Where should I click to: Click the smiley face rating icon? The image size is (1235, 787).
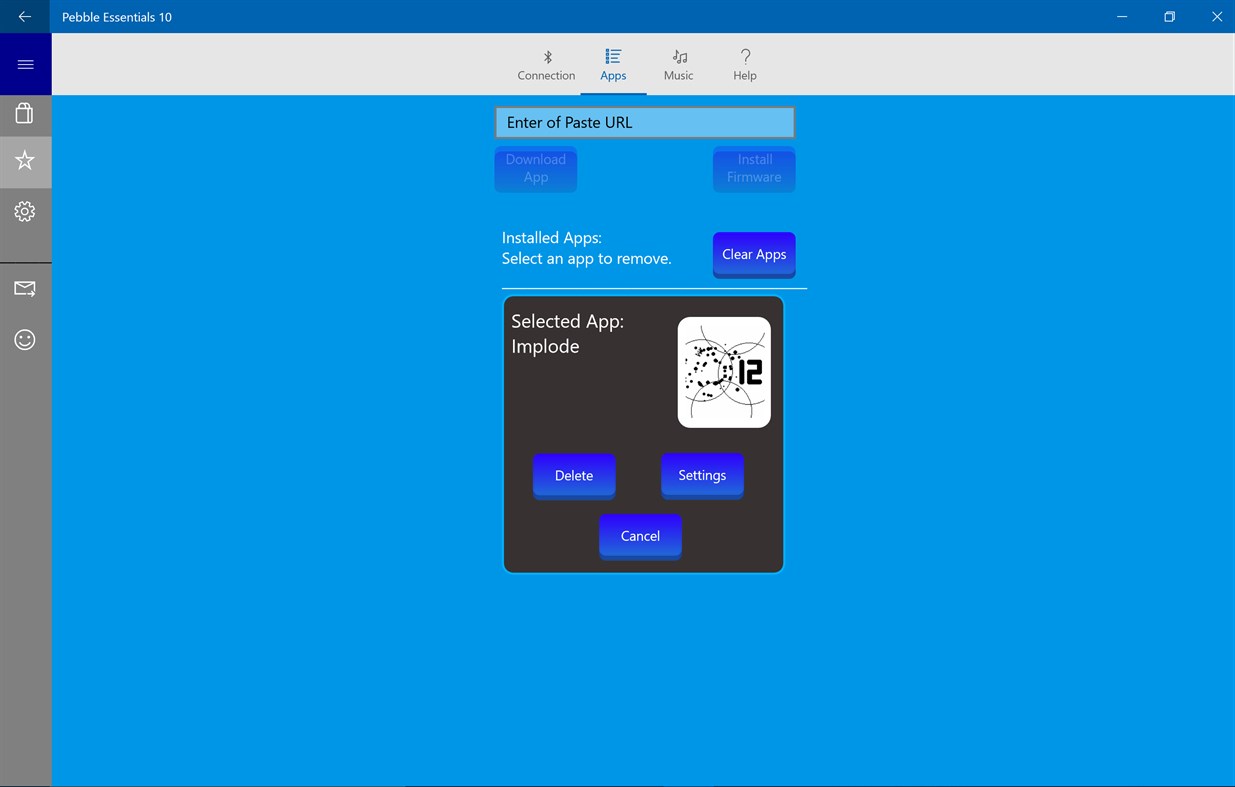pyautogui.click(x=25, y=339)
